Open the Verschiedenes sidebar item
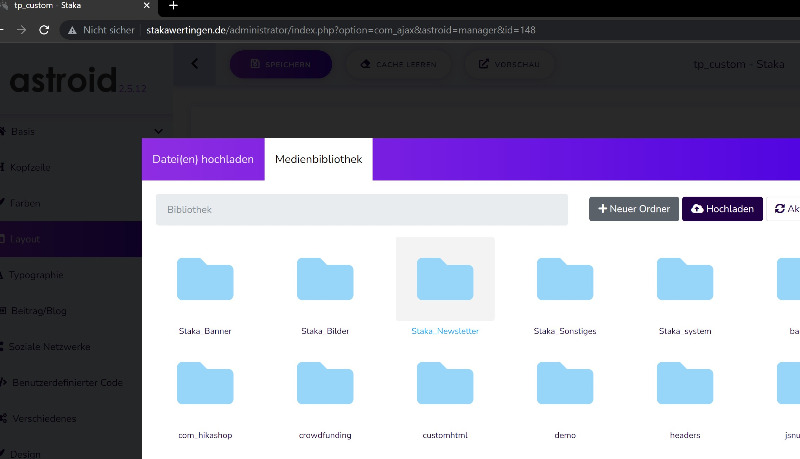800x459 pixels. pyautogui.click(x=71, y=418)
